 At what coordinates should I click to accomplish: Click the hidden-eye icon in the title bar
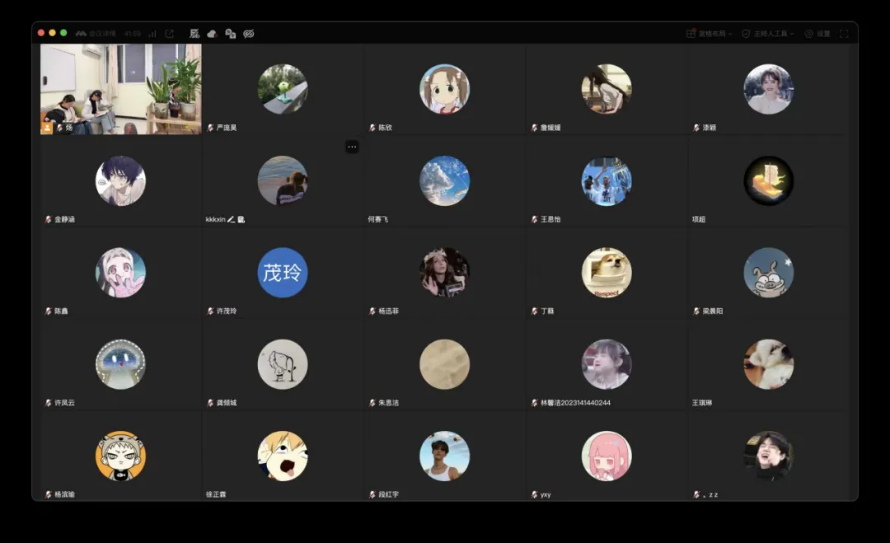click(x=249, y=33)
